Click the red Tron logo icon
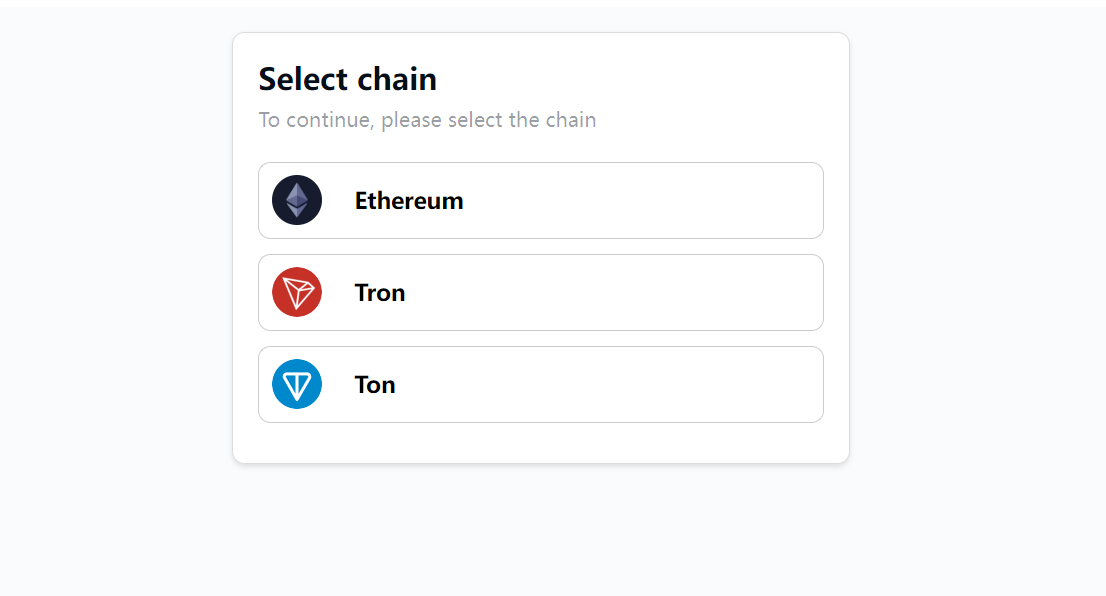Screen dimensions: 1106x596 (x=297, y=292)
